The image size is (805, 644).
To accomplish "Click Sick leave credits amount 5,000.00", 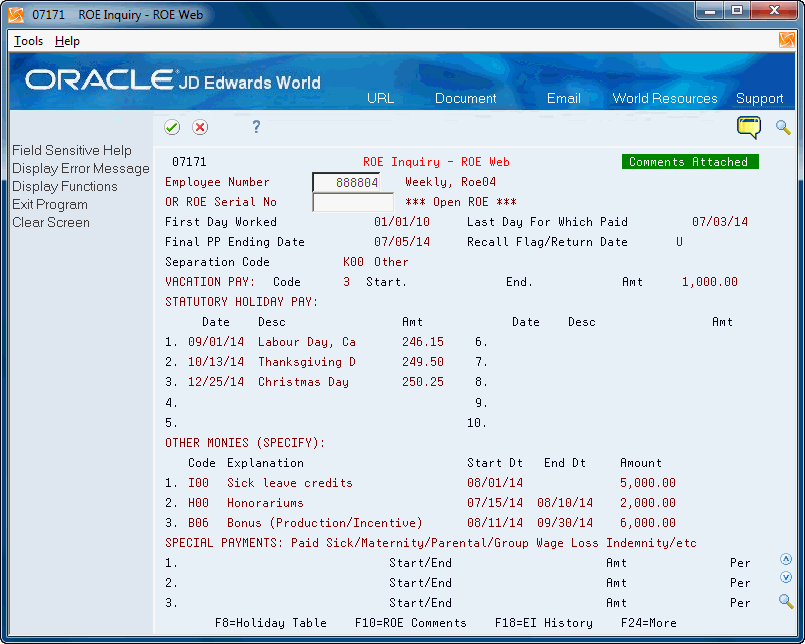I will pos(648,483).
